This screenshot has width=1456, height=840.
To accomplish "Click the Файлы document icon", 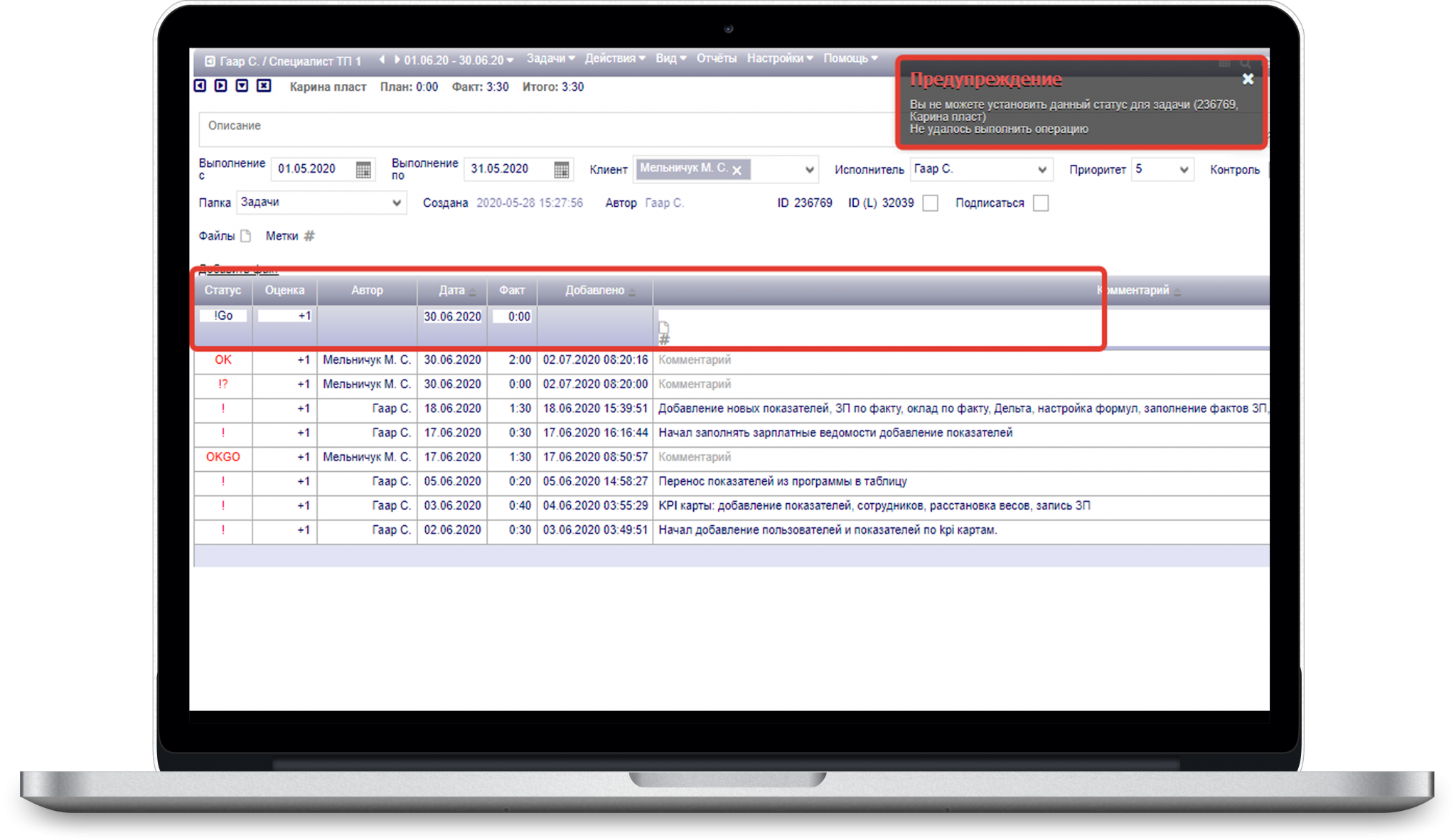I will pyautogui.click(x=246, y=236).
